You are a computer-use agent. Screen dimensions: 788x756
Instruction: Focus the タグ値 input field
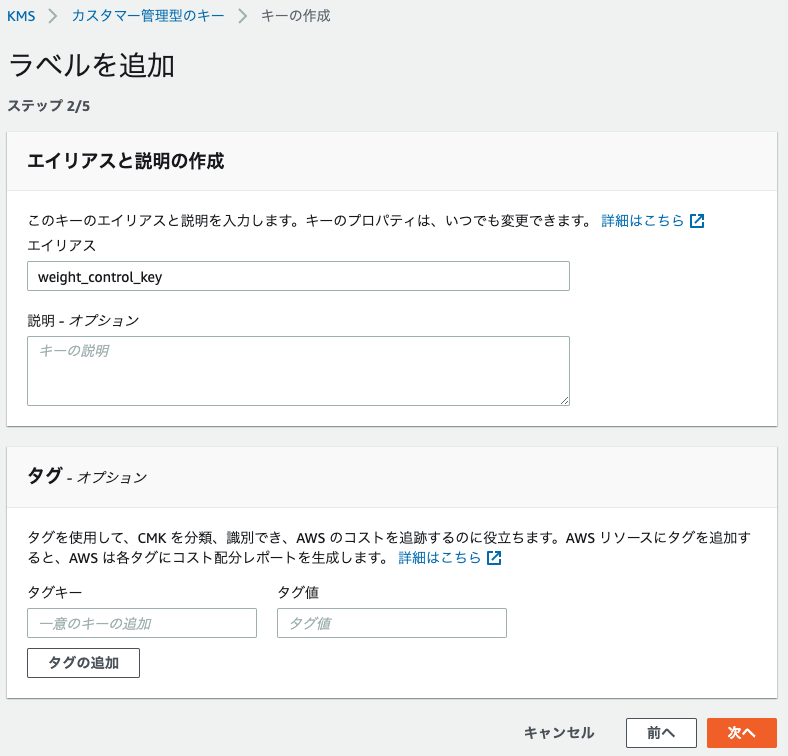[x=392, y=623]
